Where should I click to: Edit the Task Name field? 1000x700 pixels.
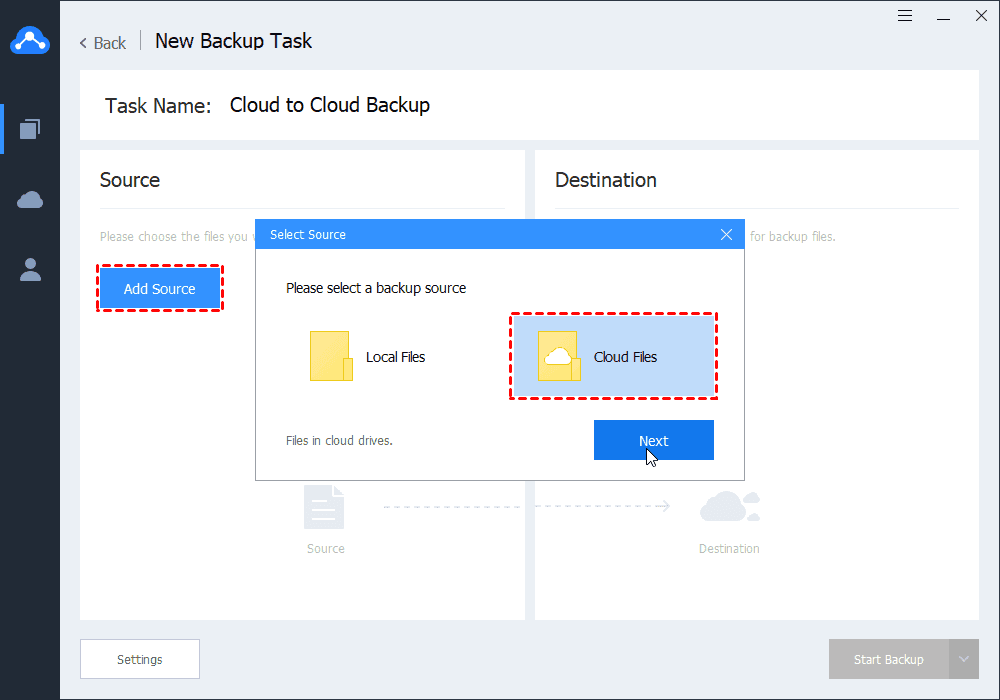click(330, 105)
